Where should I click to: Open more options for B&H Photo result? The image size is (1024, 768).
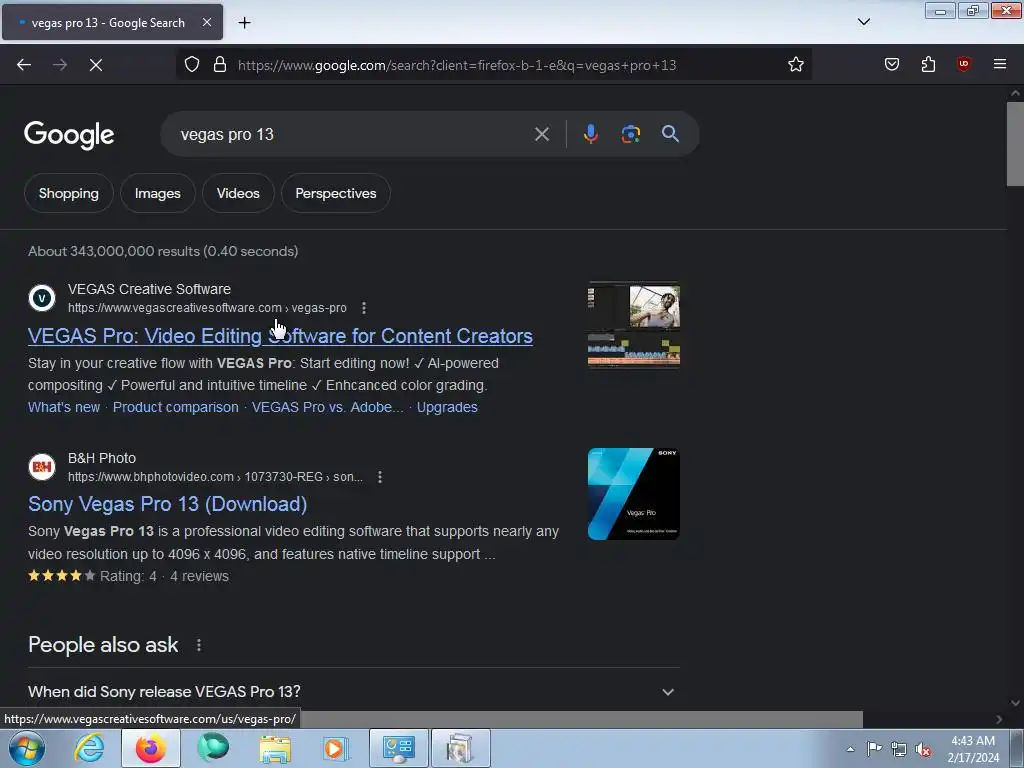(379, 477)
